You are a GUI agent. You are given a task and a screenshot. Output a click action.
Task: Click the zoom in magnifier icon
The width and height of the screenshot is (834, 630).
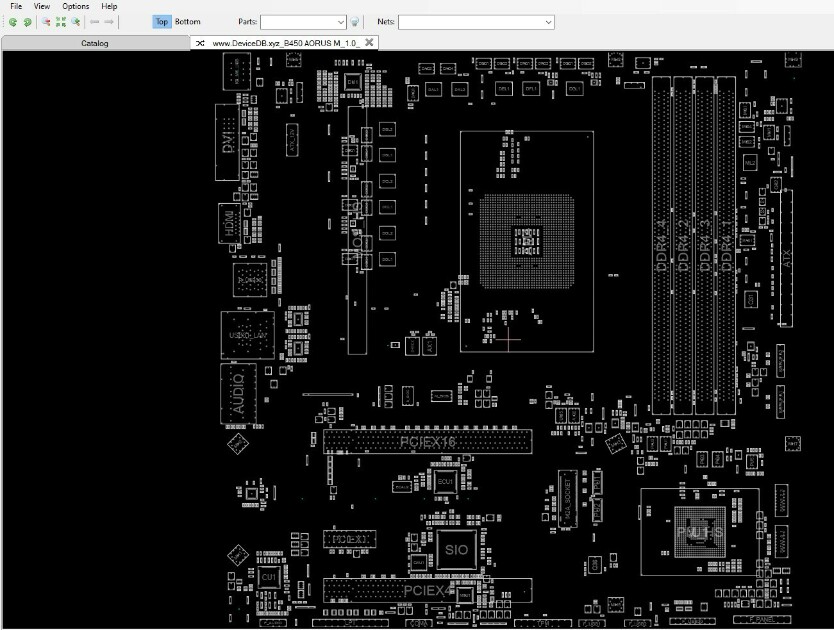pyautogui.click(x=76, y=22)
